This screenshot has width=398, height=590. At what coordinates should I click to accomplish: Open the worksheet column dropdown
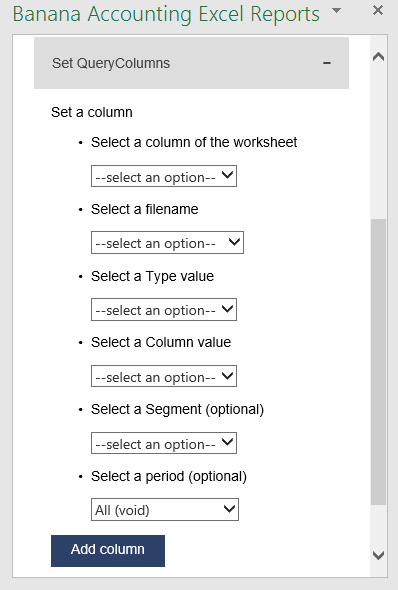pos(164,176)
